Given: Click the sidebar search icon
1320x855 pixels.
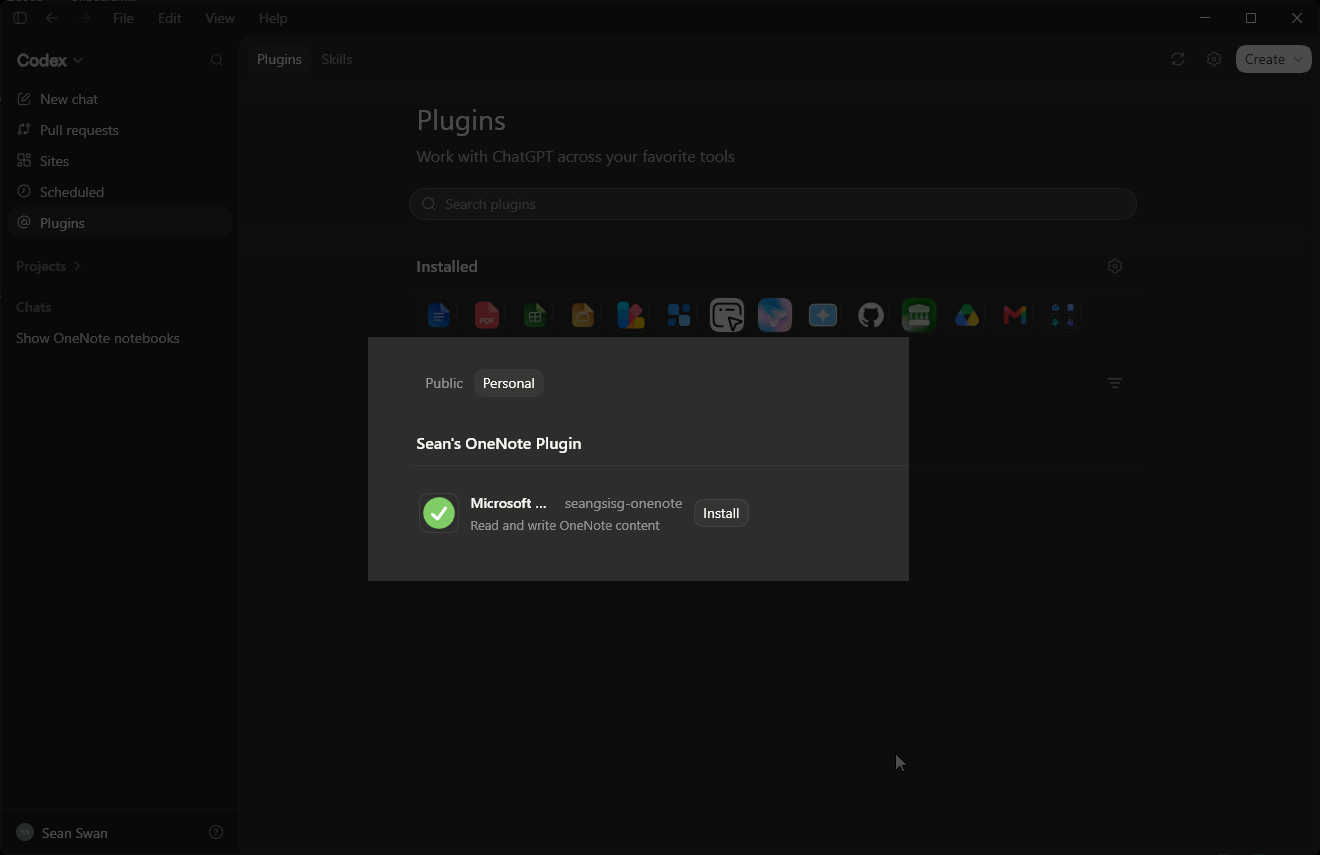Looking at the screenshot, I should point(217,61).
